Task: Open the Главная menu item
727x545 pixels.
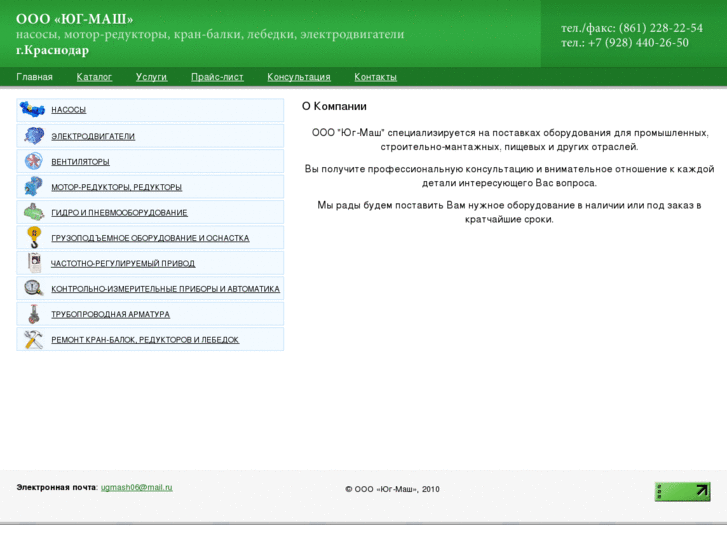Action: coord(34,77)
